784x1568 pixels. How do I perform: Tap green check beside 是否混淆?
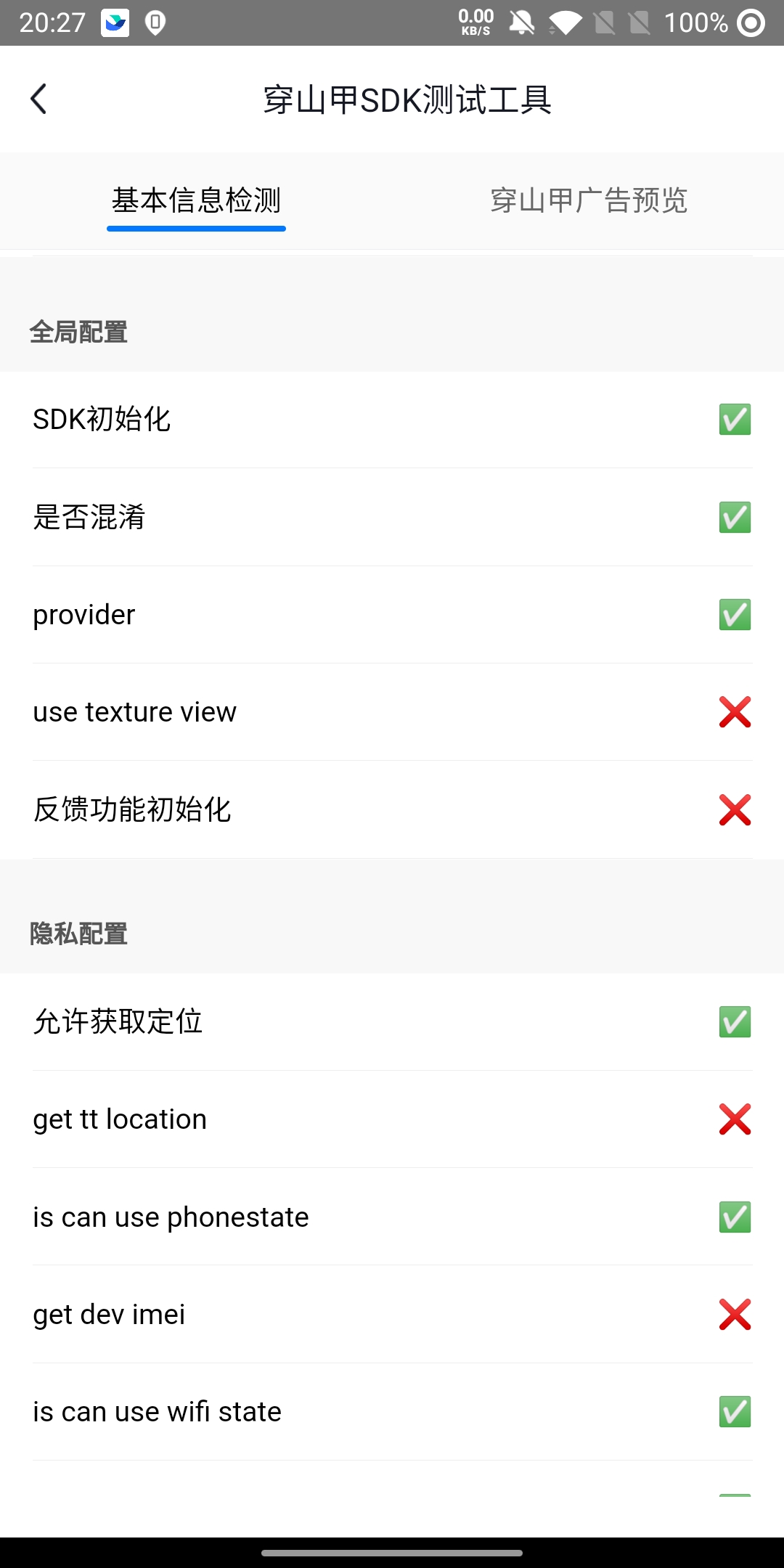tap(735, 518)
